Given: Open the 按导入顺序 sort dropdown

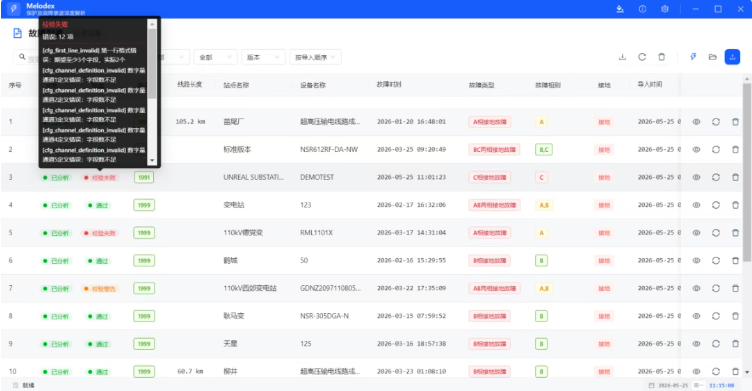Looking at the screenshot, I should point(315,57).
